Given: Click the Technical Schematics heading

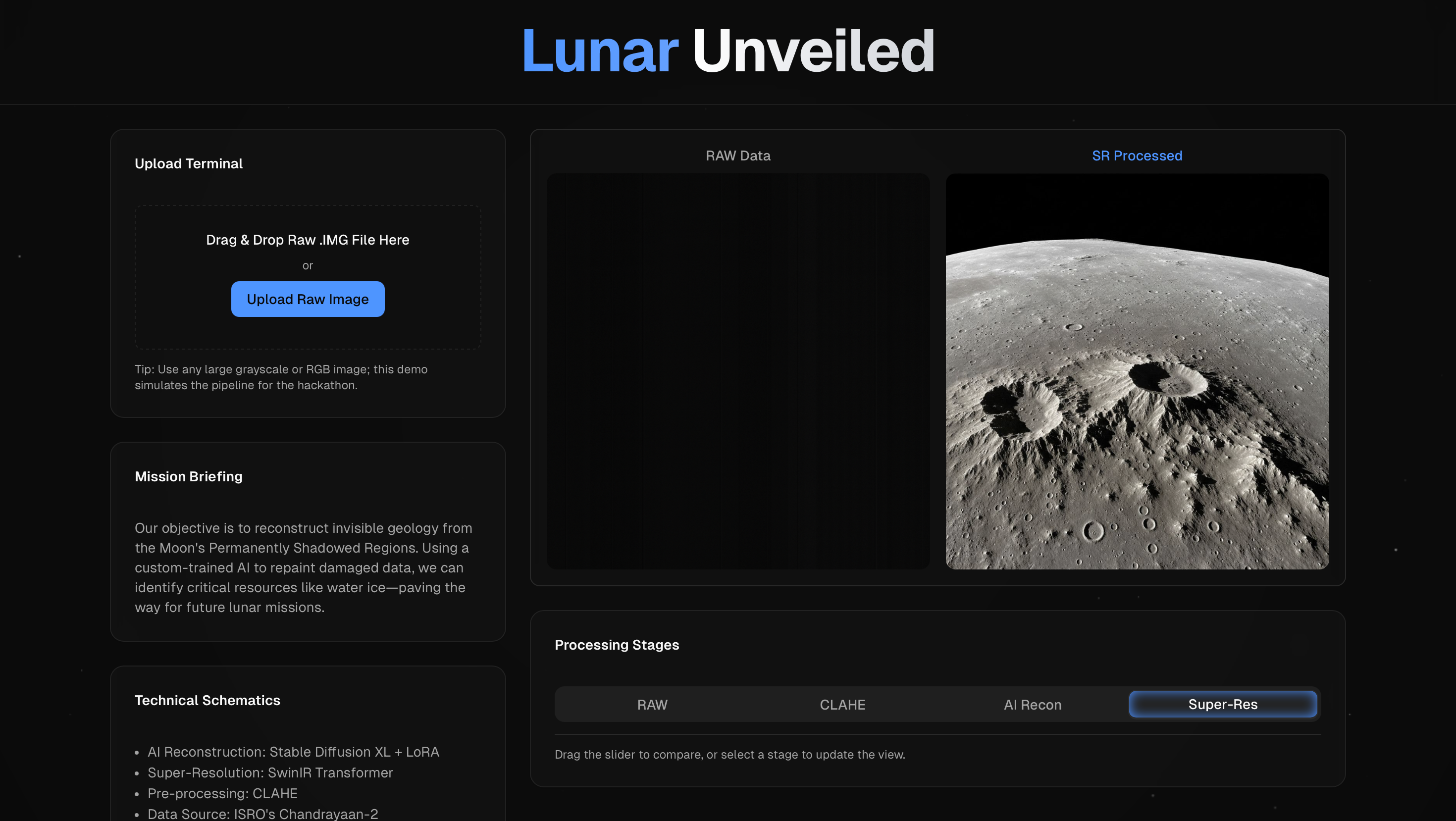Looking at the screenshot, I should 207,700.
